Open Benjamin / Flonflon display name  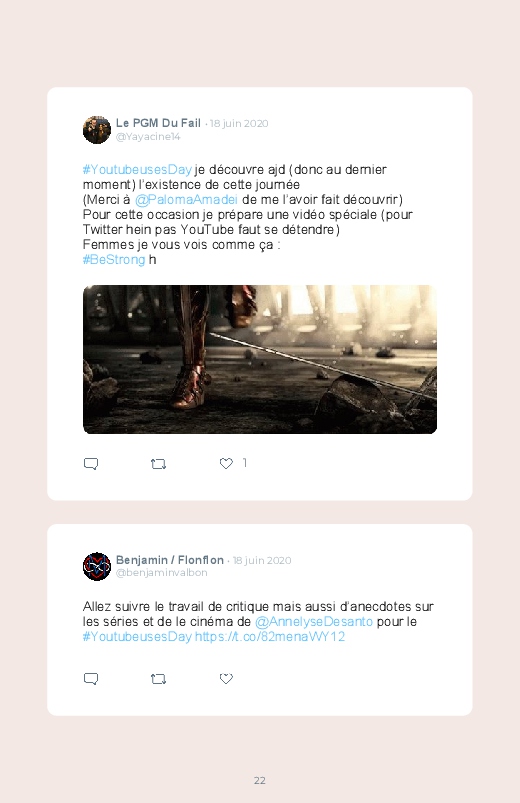click(170, 560)
